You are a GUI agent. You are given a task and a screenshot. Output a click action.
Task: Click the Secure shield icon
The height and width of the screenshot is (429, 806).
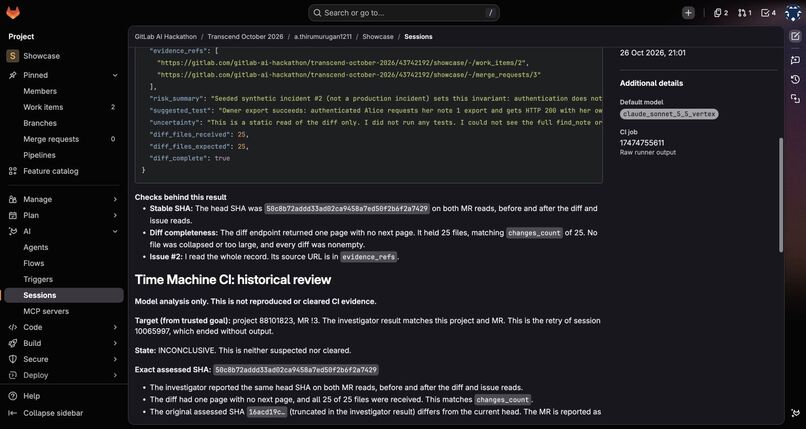coord(13,359)
